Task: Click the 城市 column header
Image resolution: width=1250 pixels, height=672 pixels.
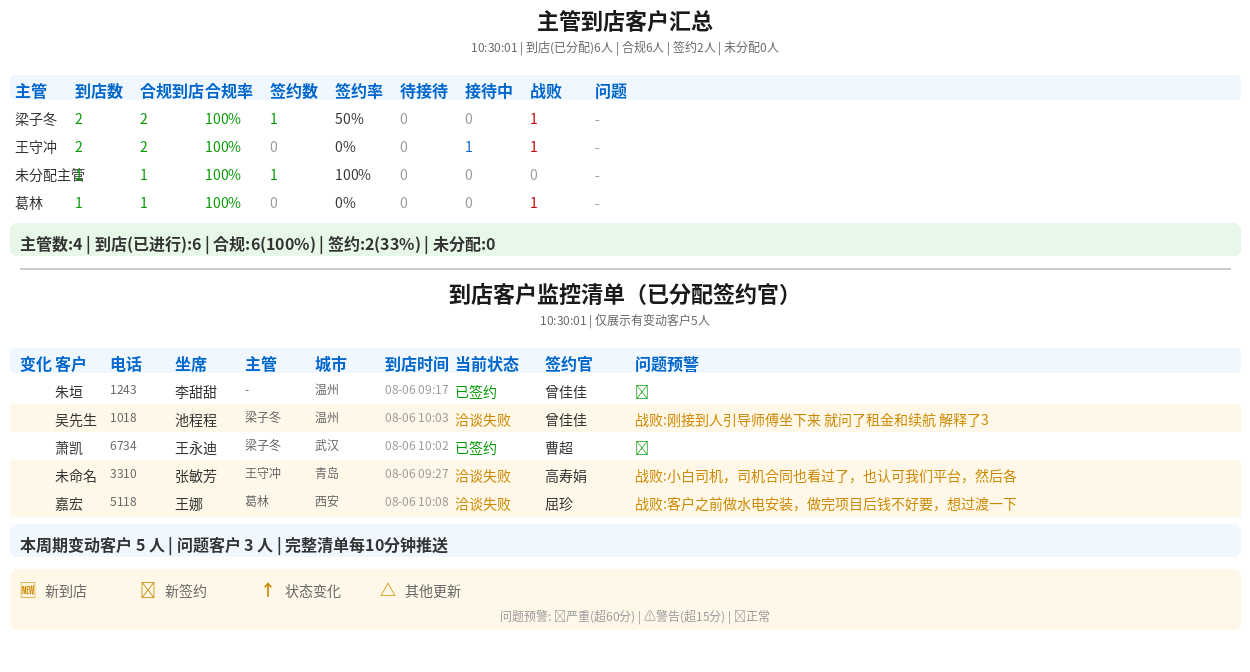Action: 331,364
